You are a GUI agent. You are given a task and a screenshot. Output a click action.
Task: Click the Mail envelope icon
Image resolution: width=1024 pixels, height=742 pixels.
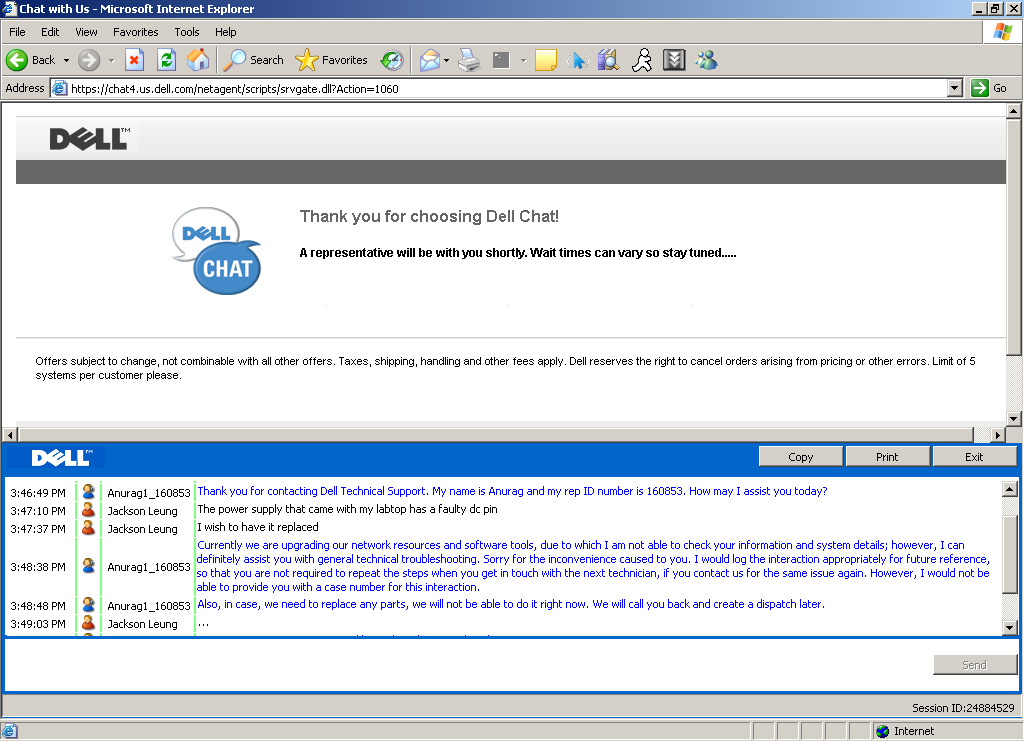pos(430,60)
